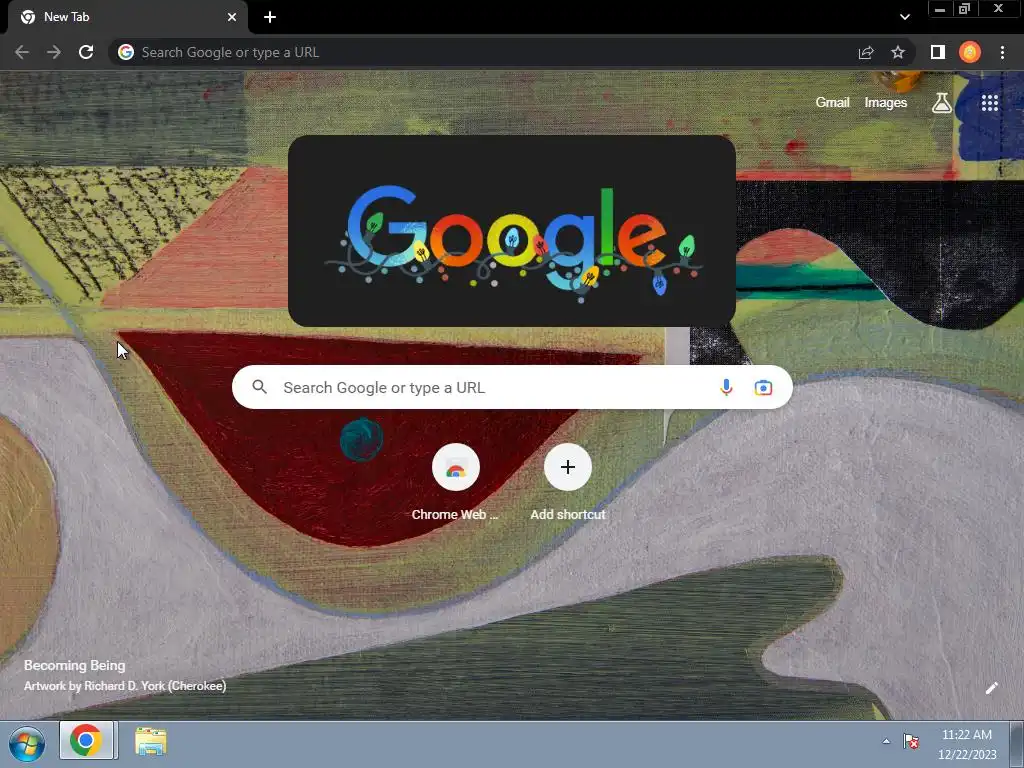Open Google Images link
The width and height of the screenshot is (1024, 768).
click(886, 103)
